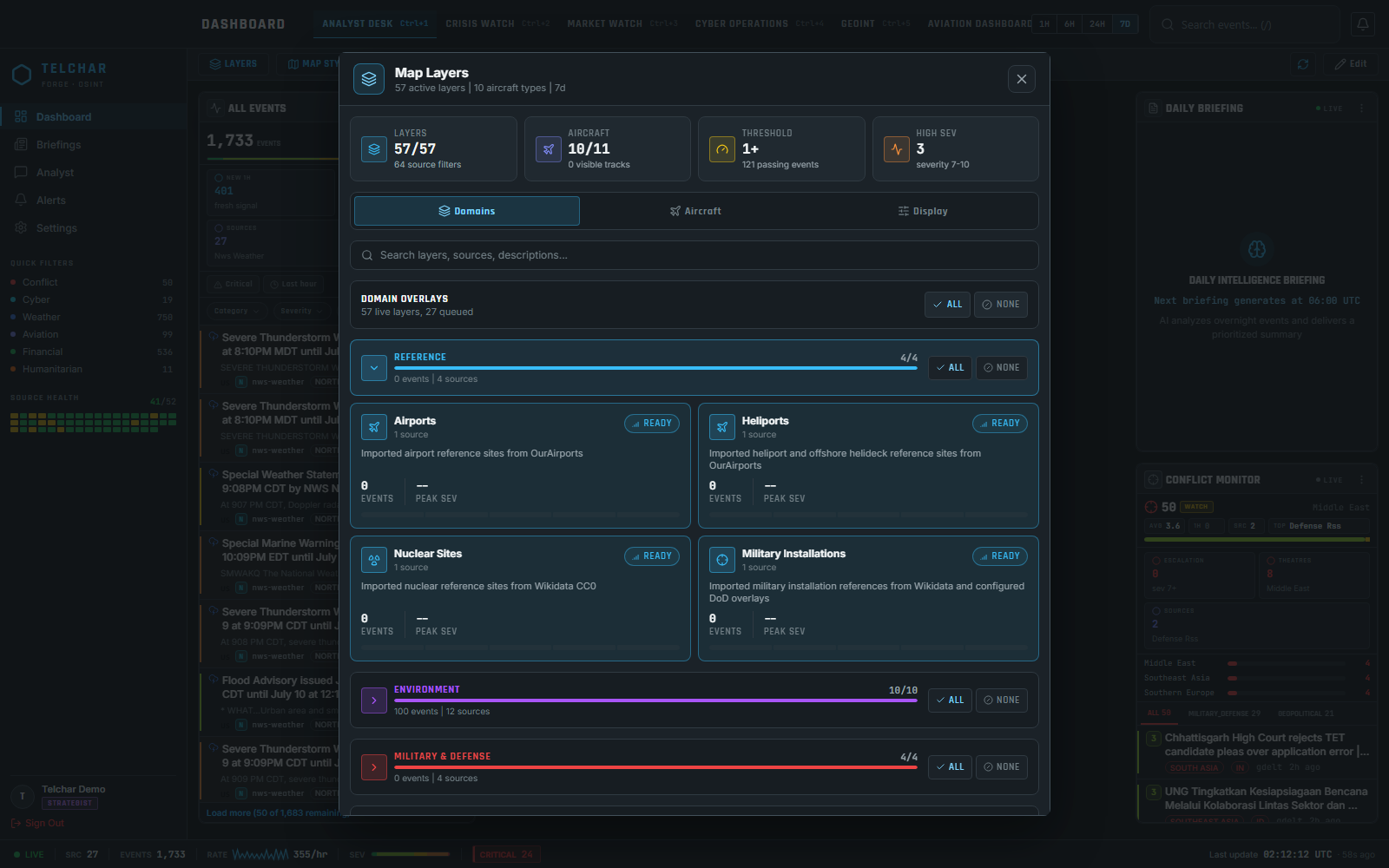Image resolution: width=1389 pixels, height=868 pixels.
Task: Open the Severity filter dropdown
Action: (x=300, y=311)
